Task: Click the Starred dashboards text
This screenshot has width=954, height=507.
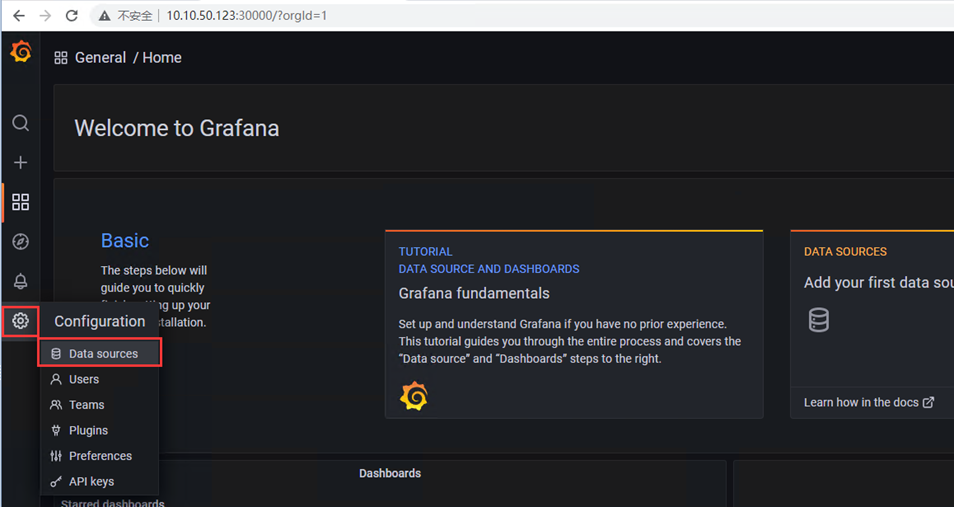Action: pyautogui.click(x=113, y=503)
